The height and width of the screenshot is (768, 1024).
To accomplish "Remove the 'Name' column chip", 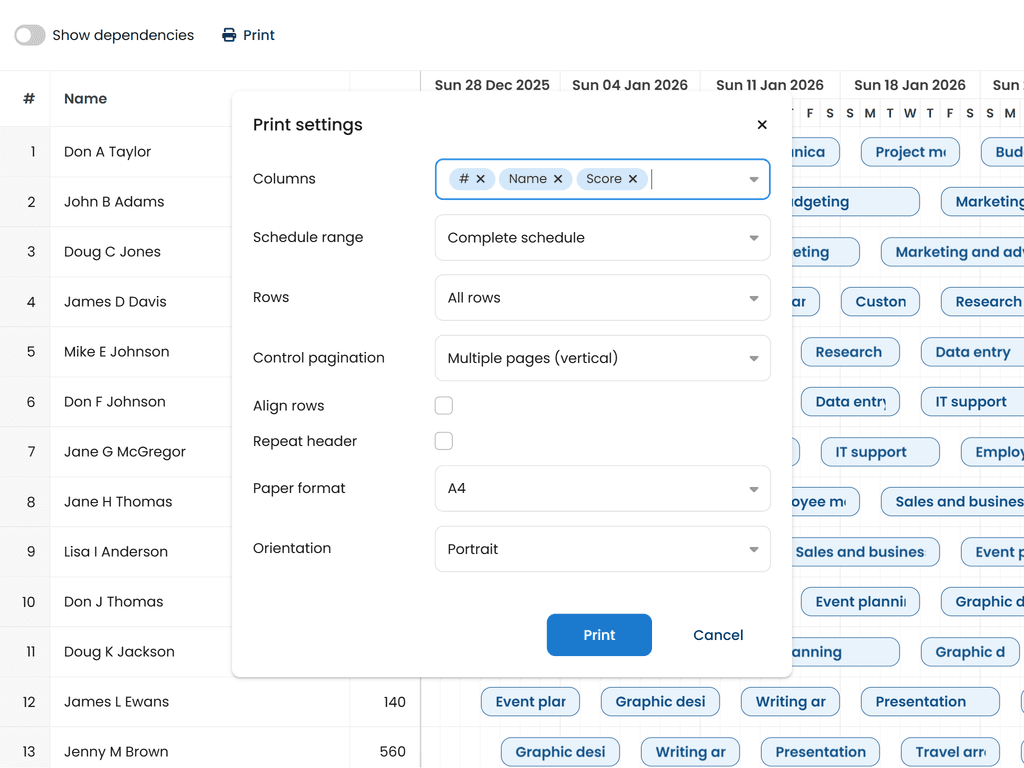I will (x=558, y=179).
